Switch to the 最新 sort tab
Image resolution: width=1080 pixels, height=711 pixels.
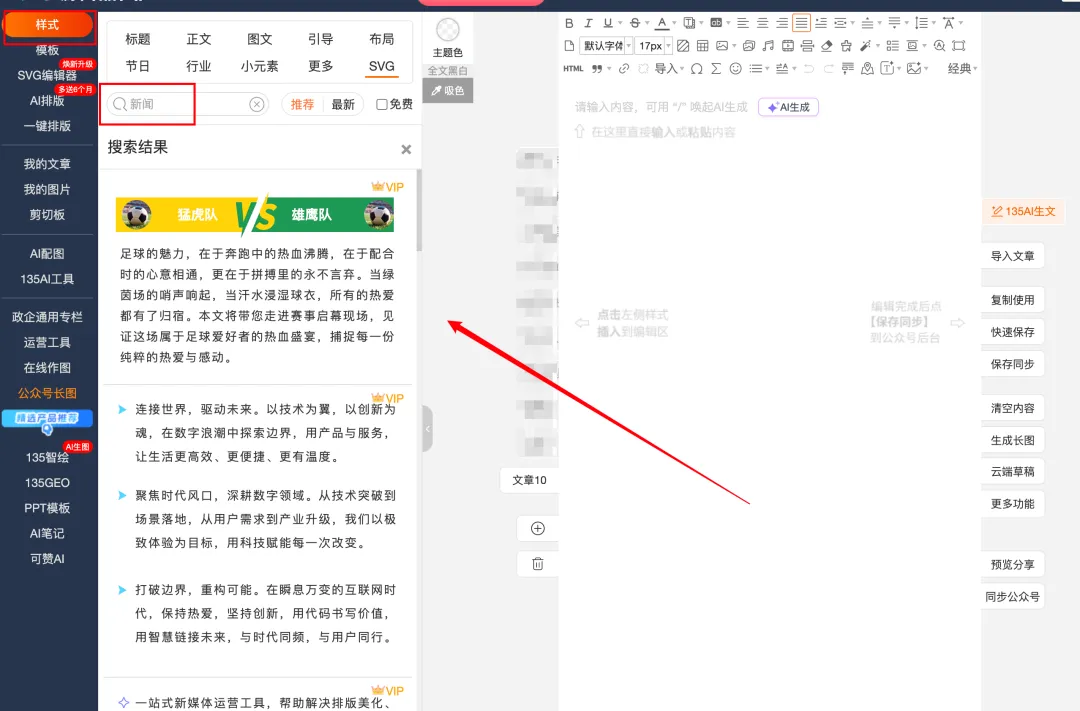pos(343,104)
